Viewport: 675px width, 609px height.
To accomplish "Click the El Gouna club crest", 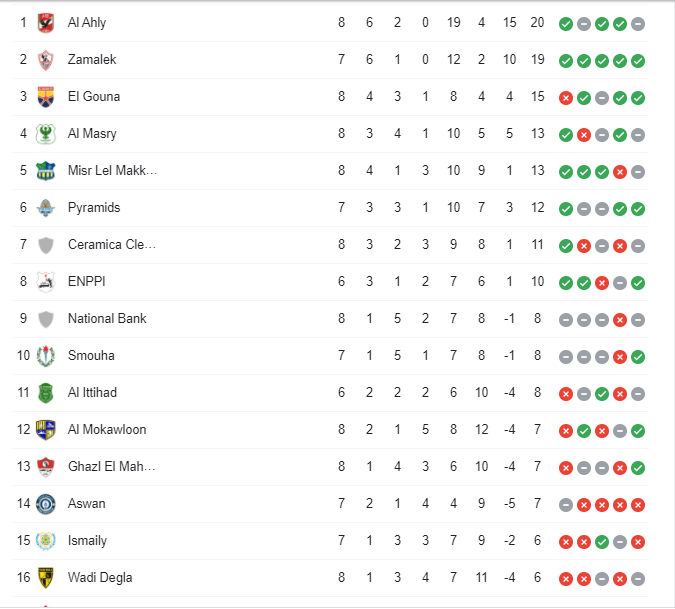I will tap(45, 97).
